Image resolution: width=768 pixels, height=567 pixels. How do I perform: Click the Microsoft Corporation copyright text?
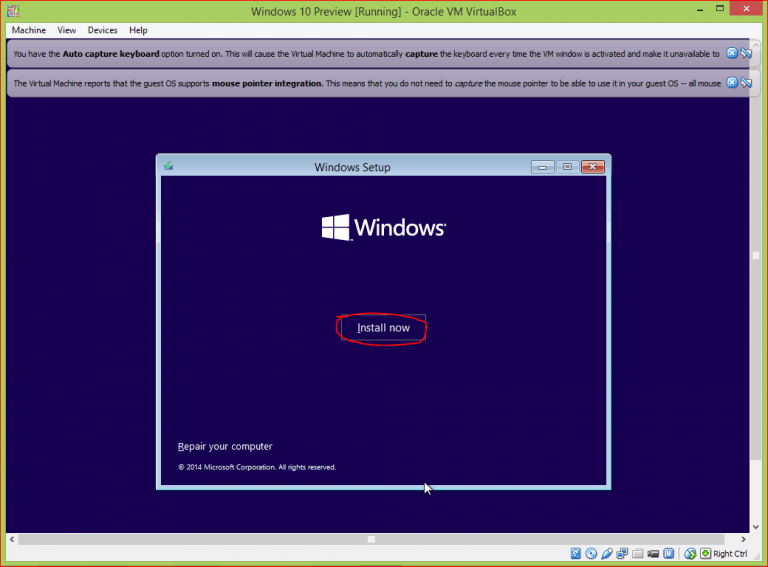257,467
